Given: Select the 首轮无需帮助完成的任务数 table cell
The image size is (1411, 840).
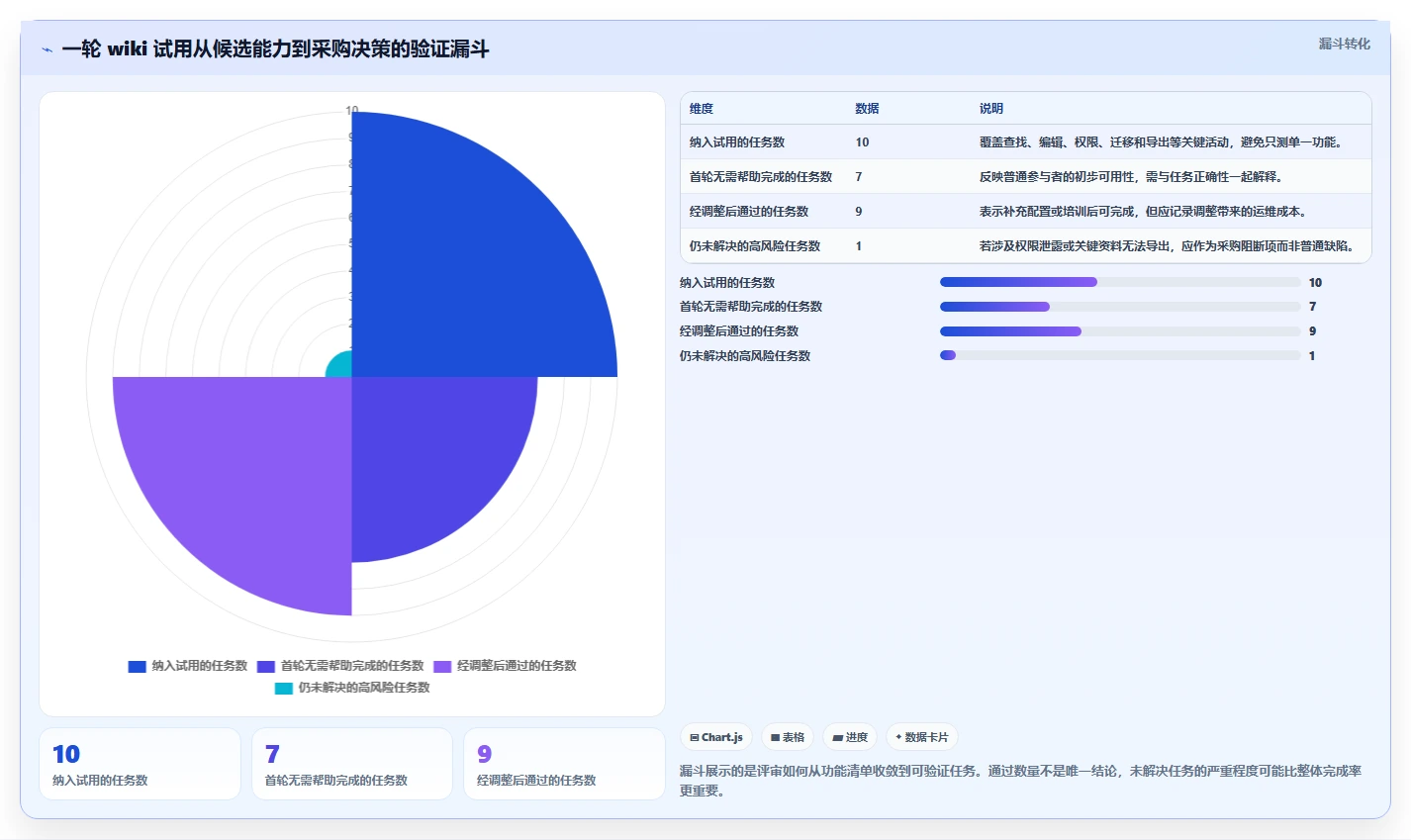Looking at the screenshot, I should click(761, 177).
